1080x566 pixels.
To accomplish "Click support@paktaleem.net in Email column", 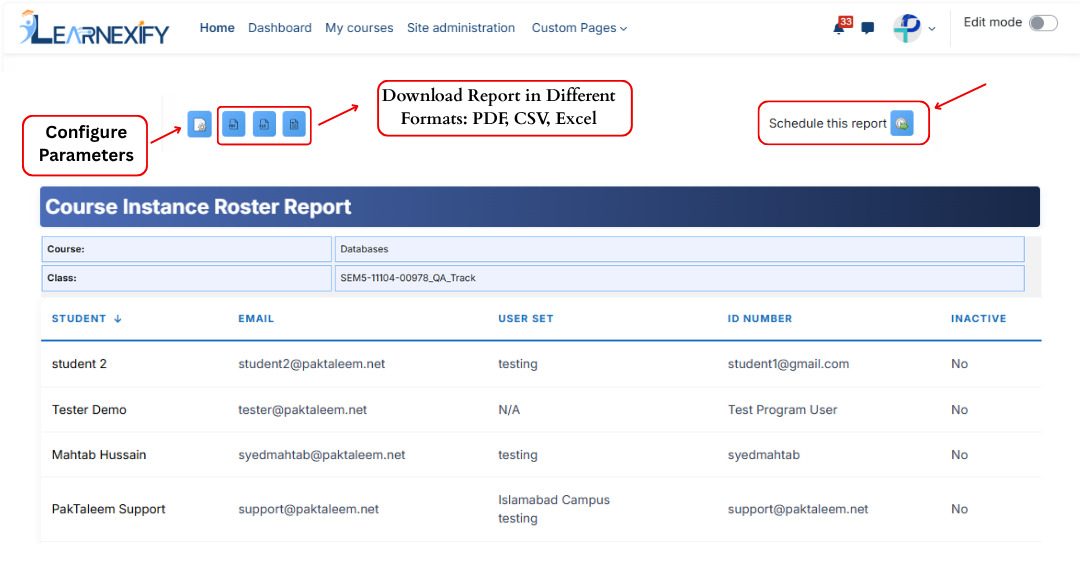I will tap(309, 510).
